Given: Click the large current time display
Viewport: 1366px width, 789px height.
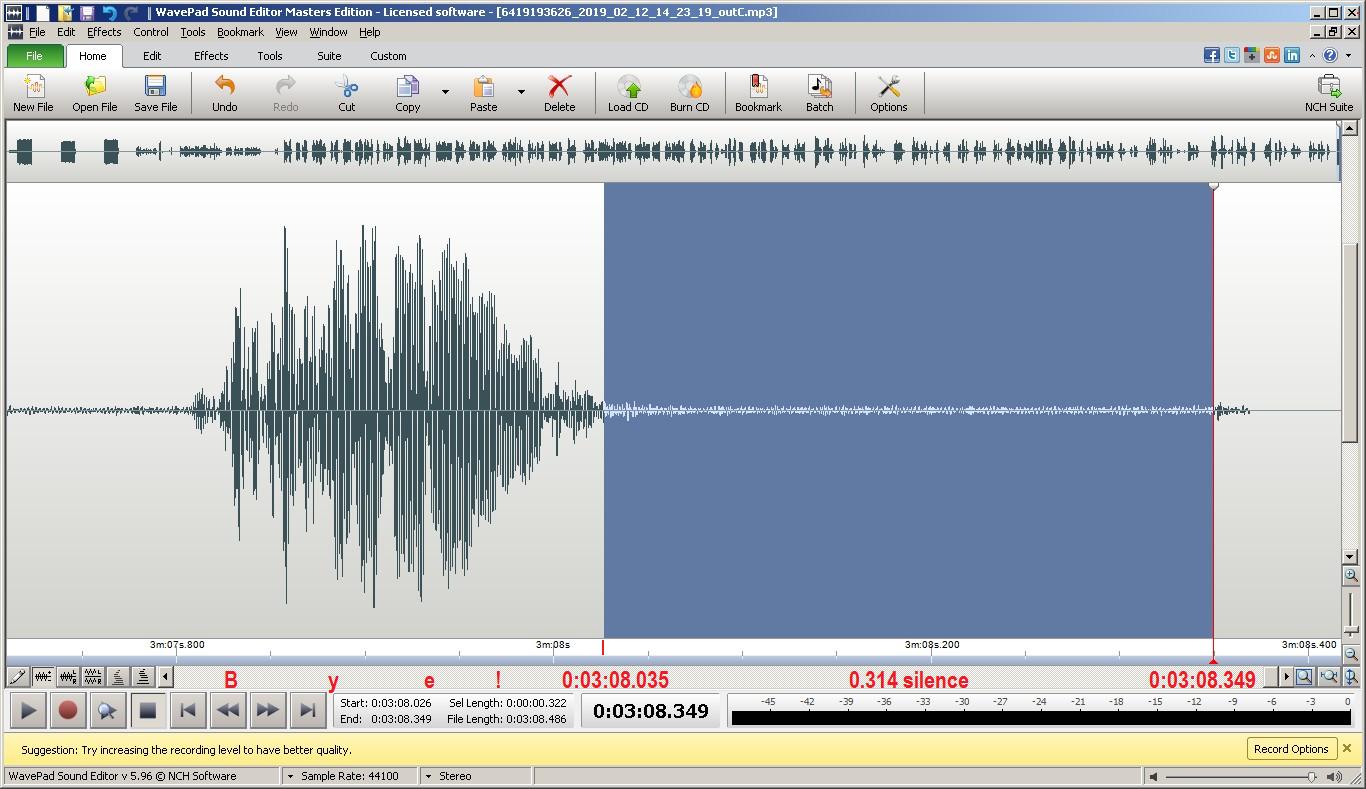Looking at the screenshot, I should tap(651, 711).
